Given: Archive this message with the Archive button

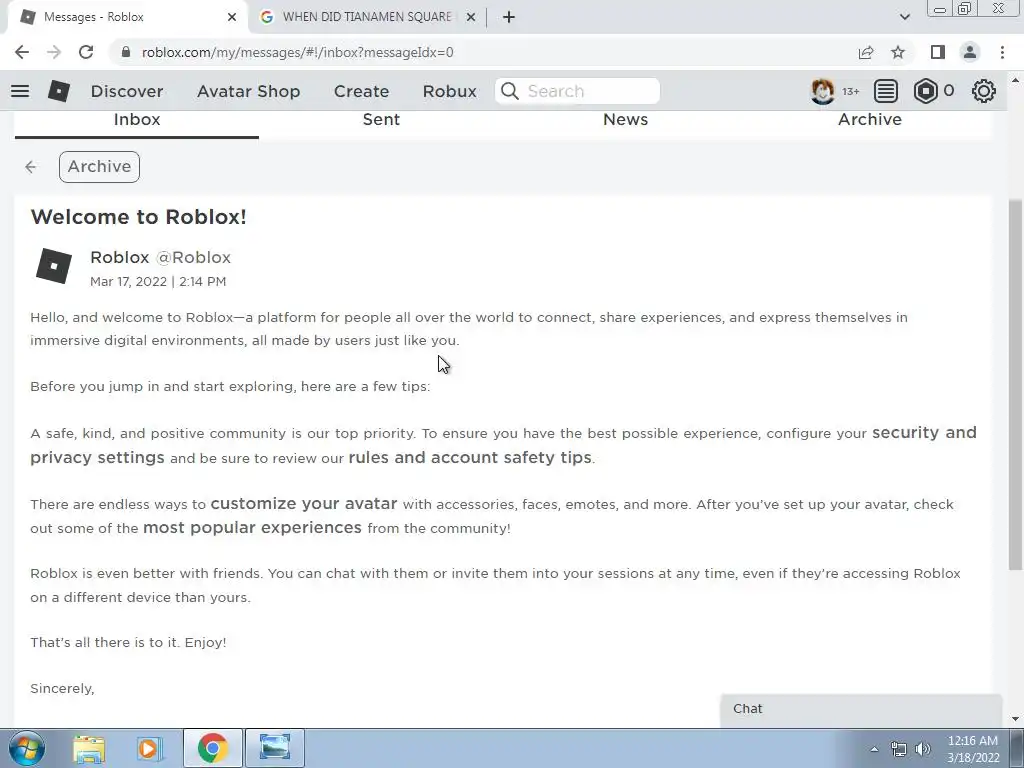Looking at the screenshot, I should click(99, 167).
